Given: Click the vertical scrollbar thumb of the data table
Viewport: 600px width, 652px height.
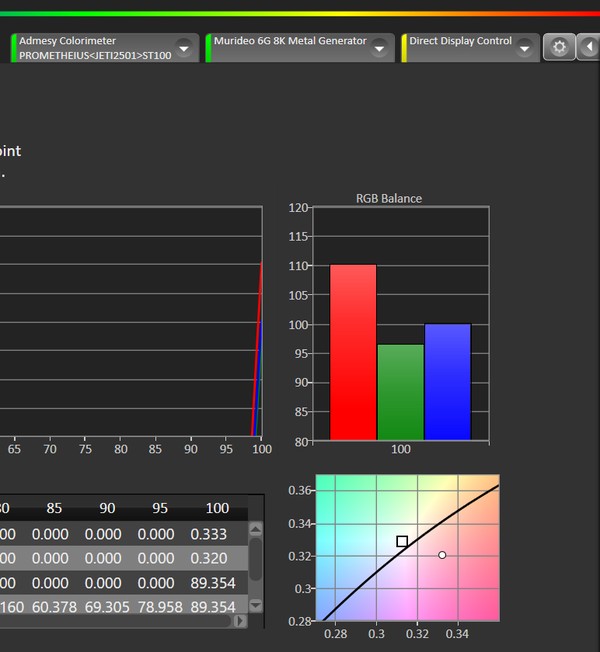Looking at the screenshot, I should click(255, 559).
